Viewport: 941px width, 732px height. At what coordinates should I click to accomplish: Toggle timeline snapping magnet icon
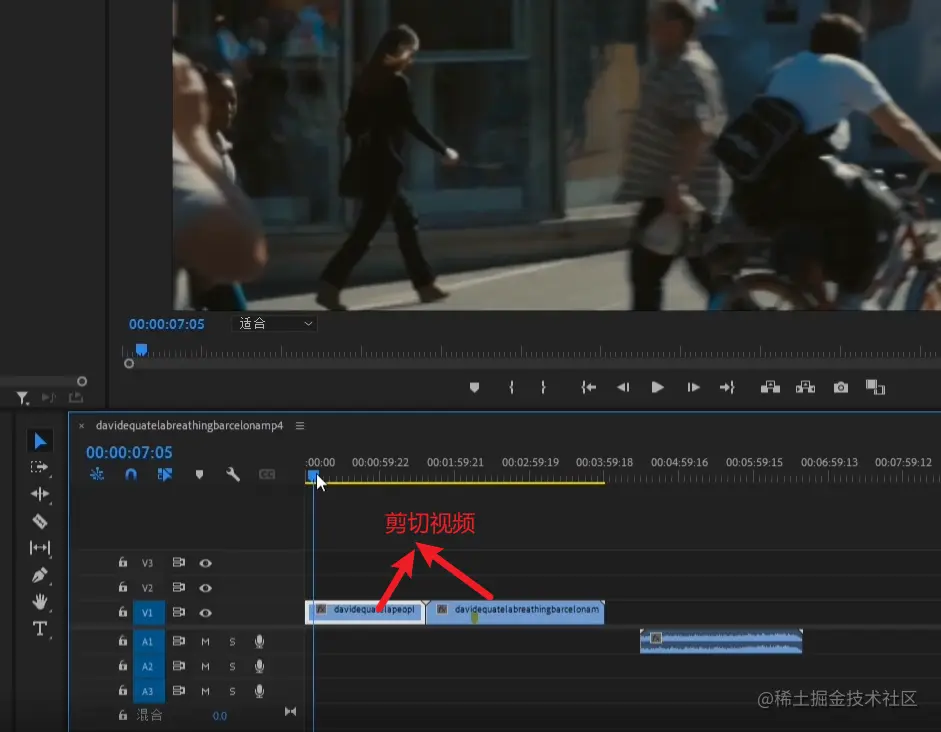(x=131, y=474)
